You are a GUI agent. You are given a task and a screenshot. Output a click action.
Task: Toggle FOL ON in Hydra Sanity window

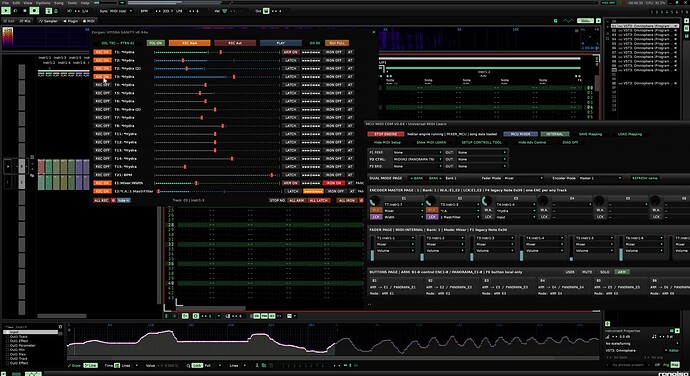(155, 43)
